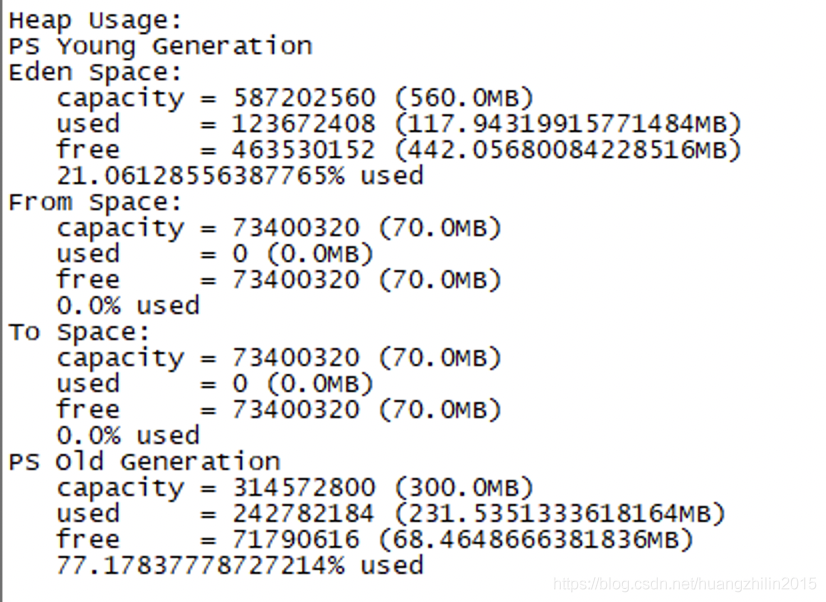The height and width of the screenshot is (602, 826).
Task: Click Eden free value 463530152
Action: click(x=304, y=150)
